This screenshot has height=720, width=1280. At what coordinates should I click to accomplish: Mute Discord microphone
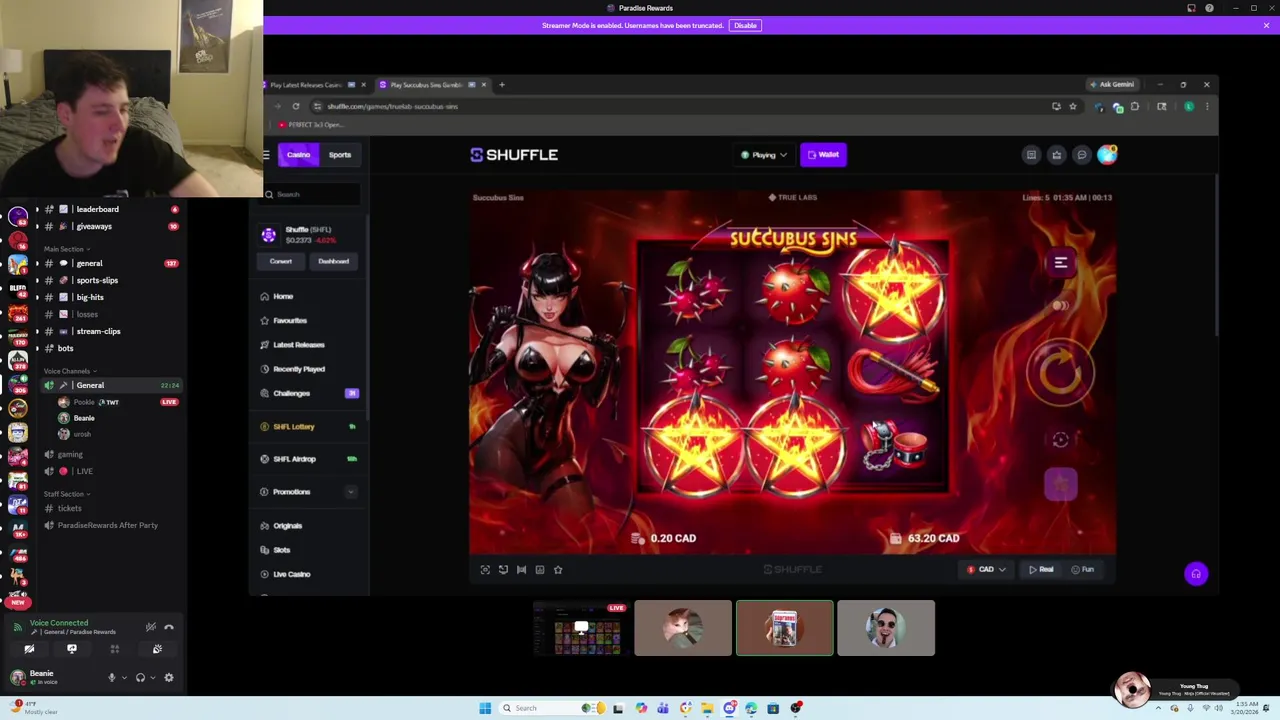point(112,677)
